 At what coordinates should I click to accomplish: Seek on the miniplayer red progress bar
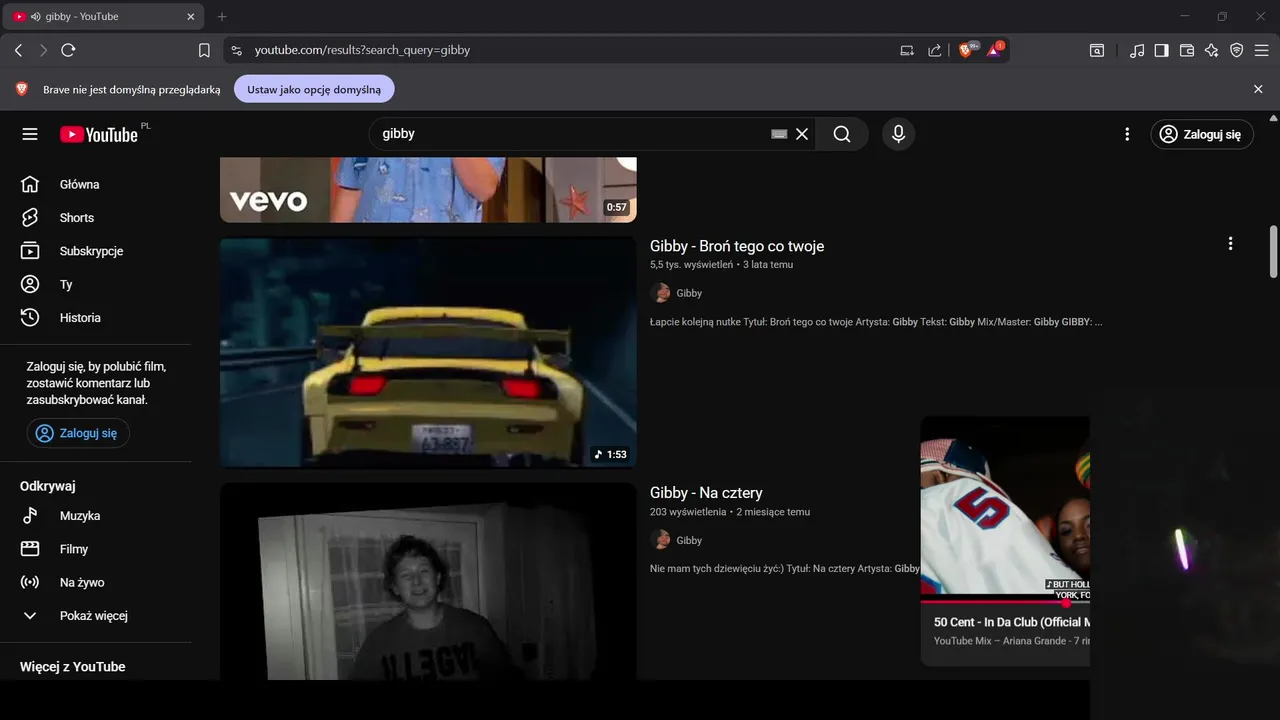1005,602
